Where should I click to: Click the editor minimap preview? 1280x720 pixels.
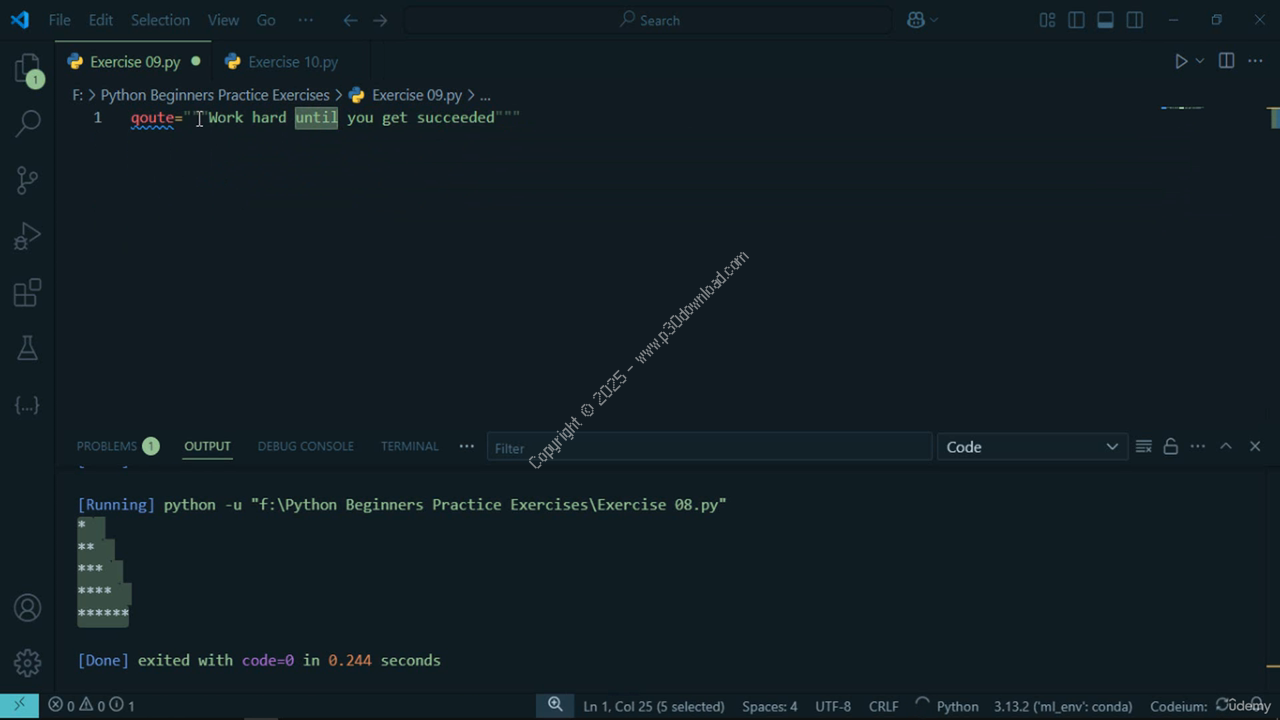[x=1182, y=108]
